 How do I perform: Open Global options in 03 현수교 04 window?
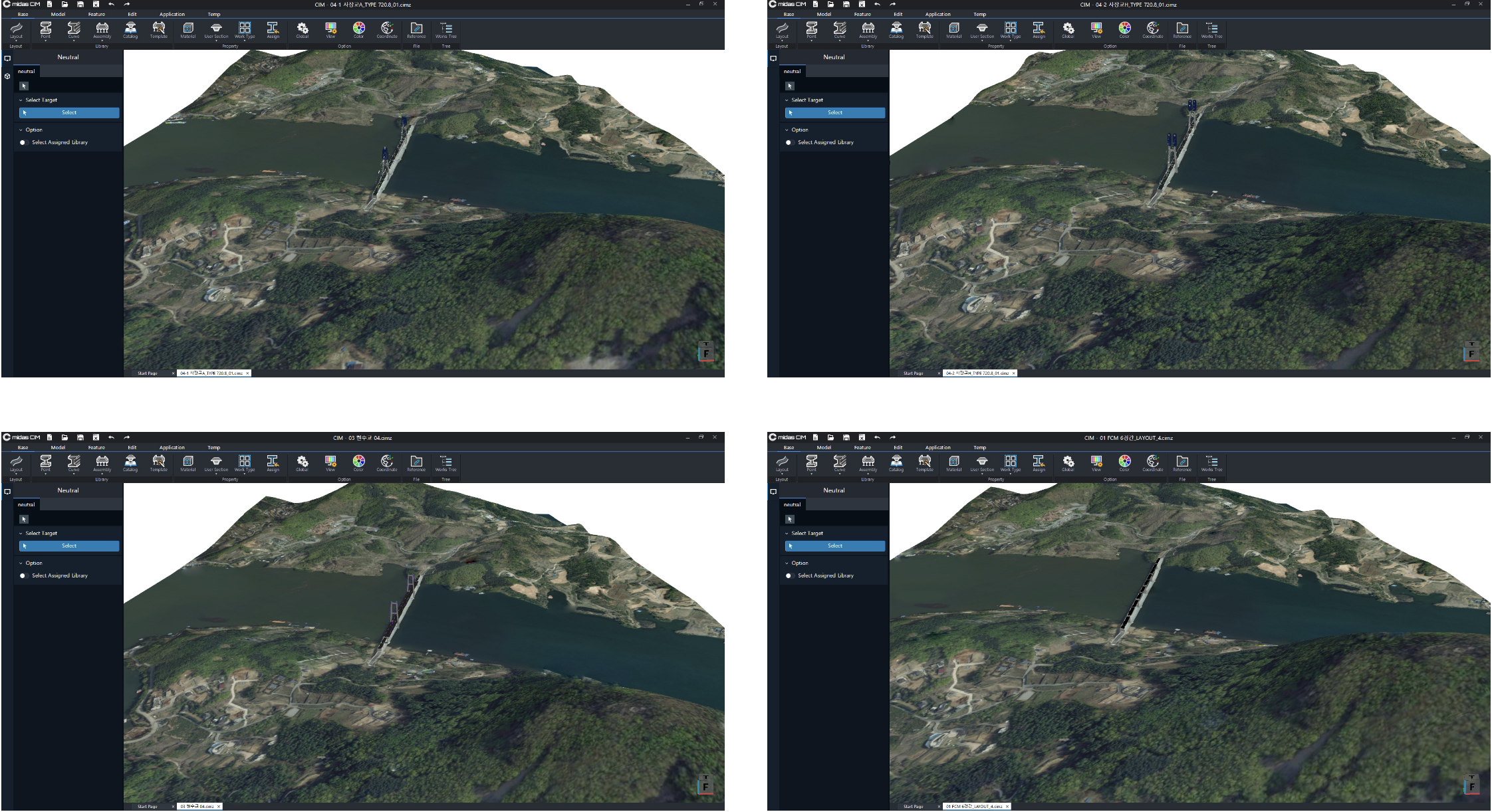[303, 463]
